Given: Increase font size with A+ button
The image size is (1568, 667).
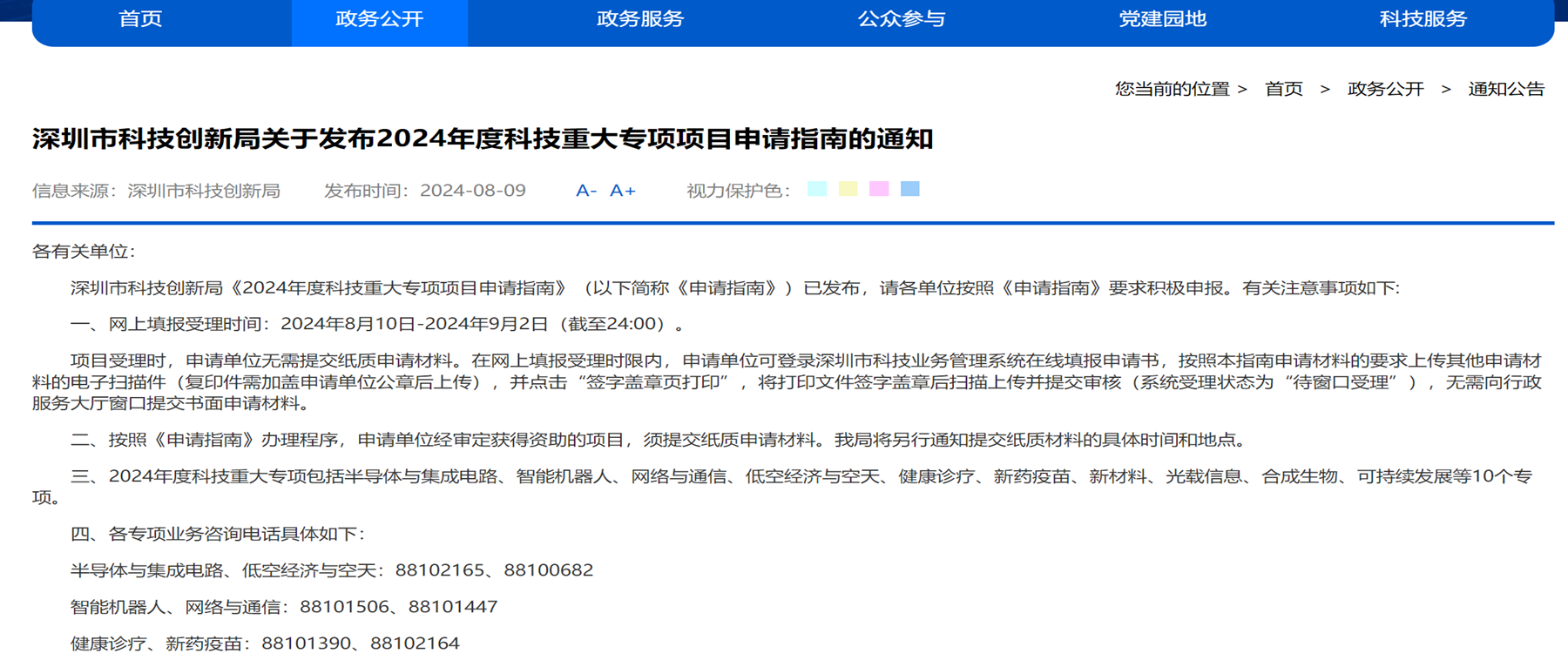Looking at the screenshot, I should coord(622,191).
